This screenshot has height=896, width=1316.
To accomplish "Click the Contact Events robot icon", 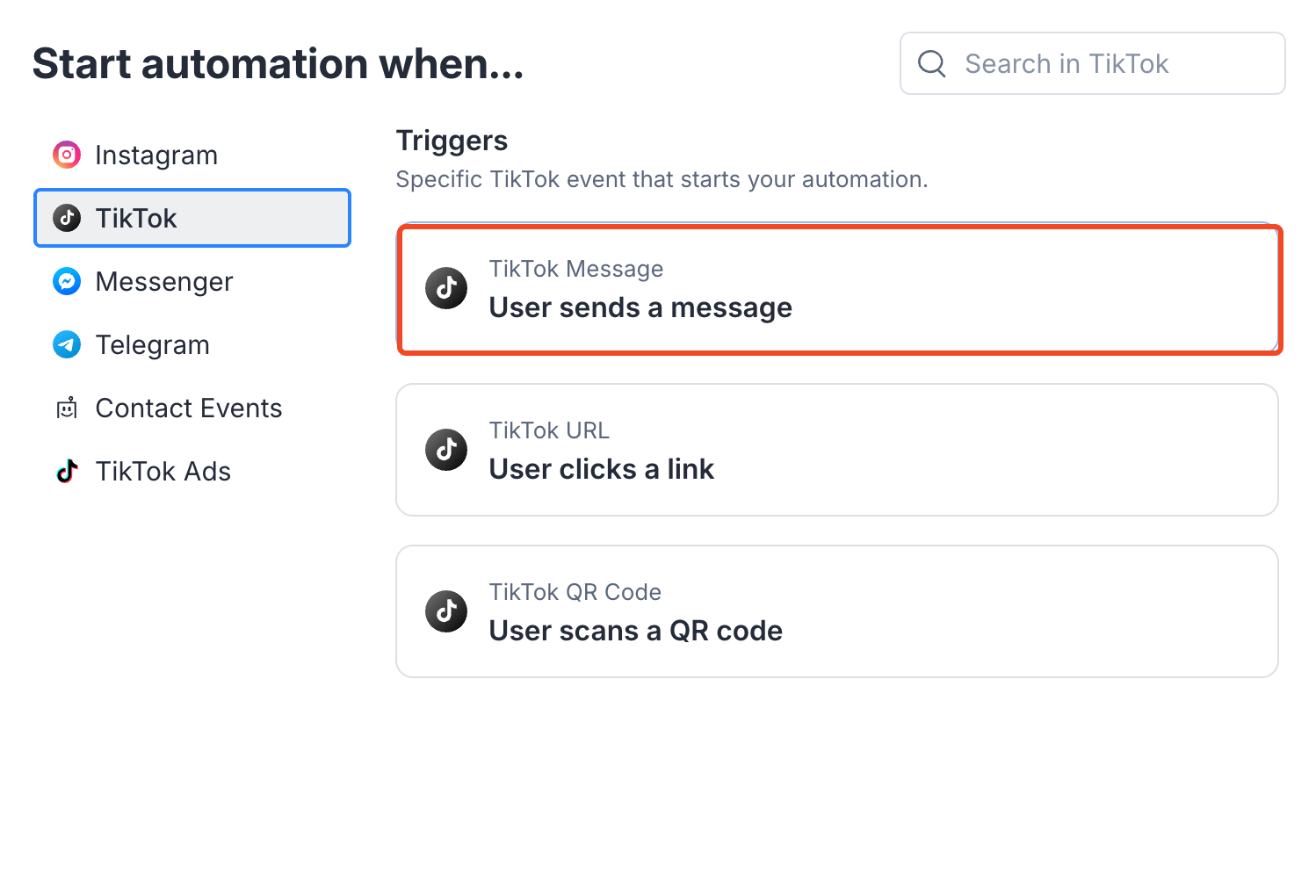I will tap(67, 408).
